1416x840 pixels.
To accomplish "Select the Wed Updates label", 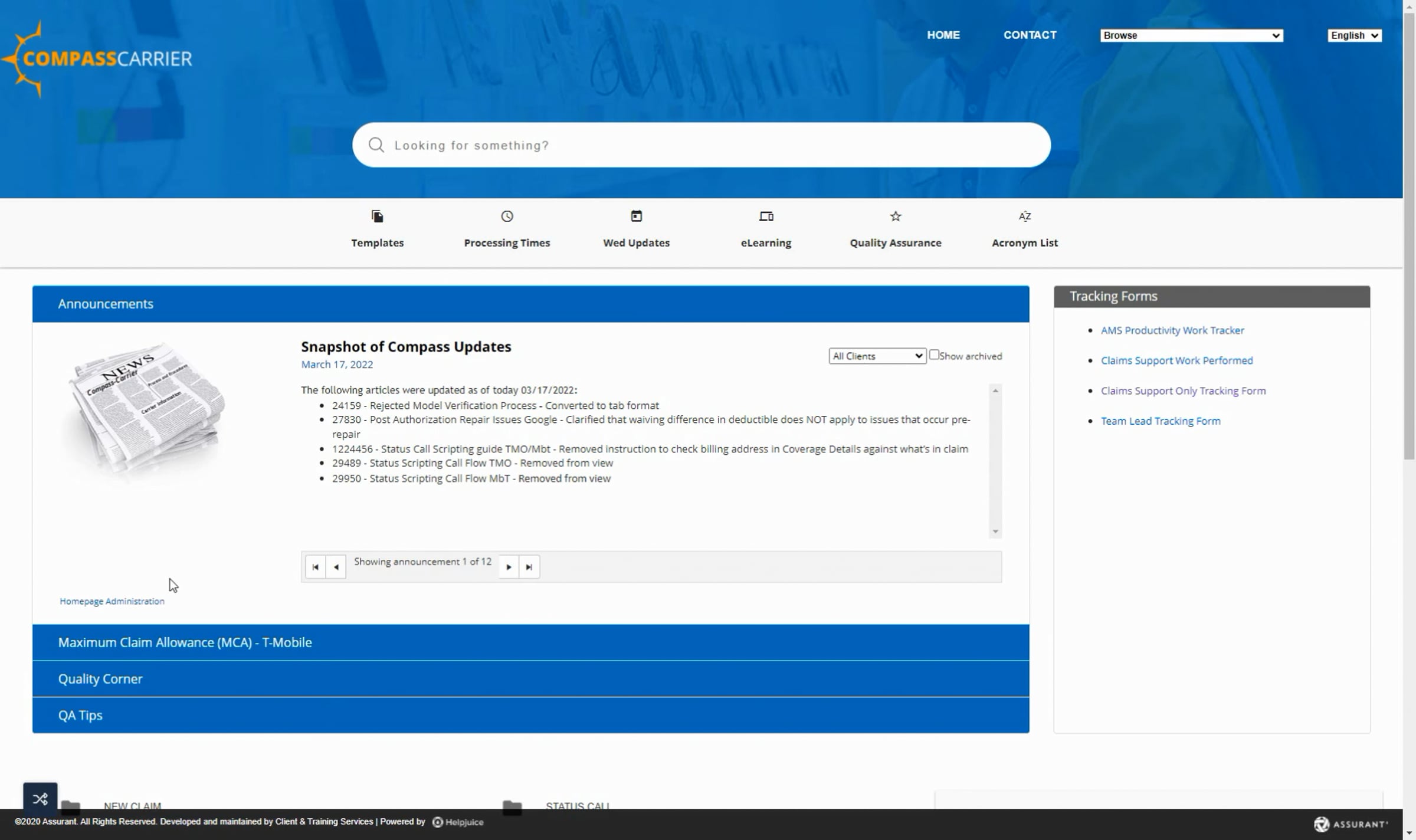I will (x=636, y=242).
